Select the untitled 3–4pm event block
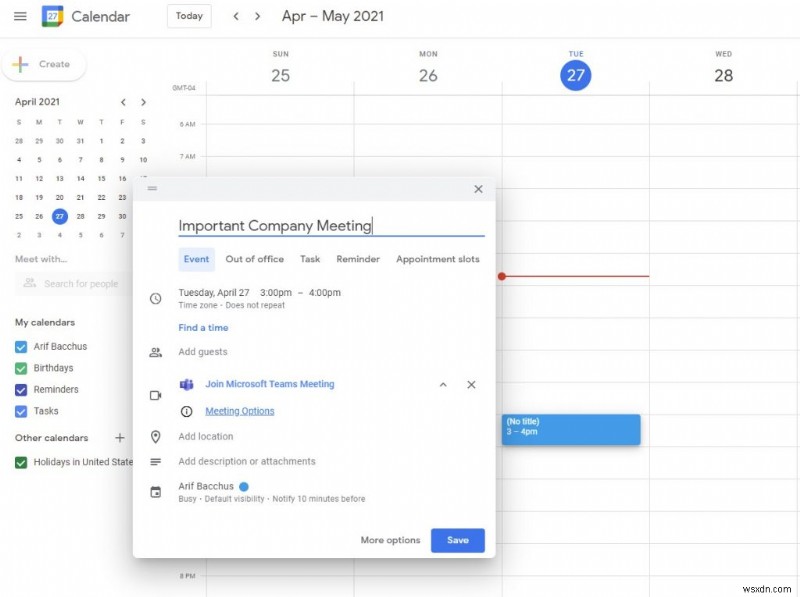This screenshot has height=597, width=800. (570, 429)
